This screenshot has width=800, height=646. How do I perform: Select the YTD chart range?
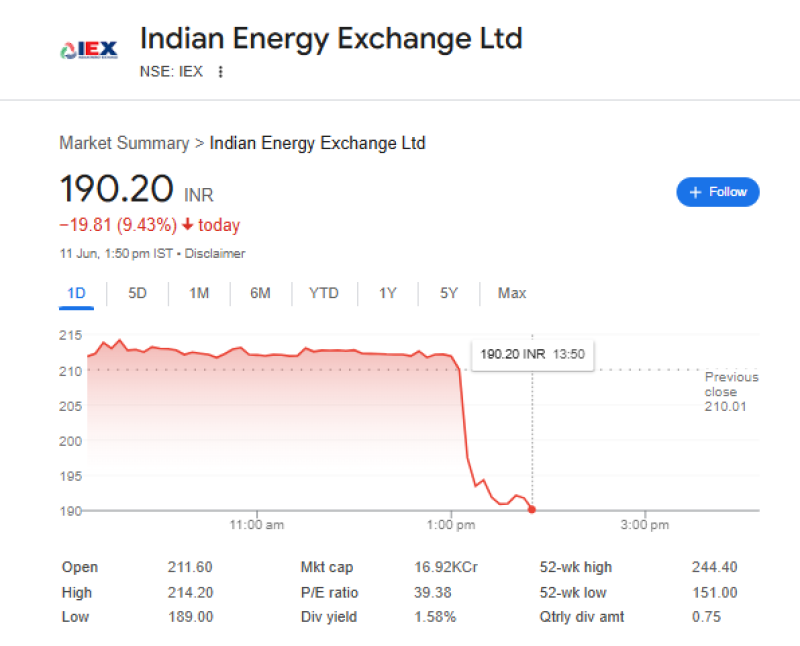click(323, 293)
